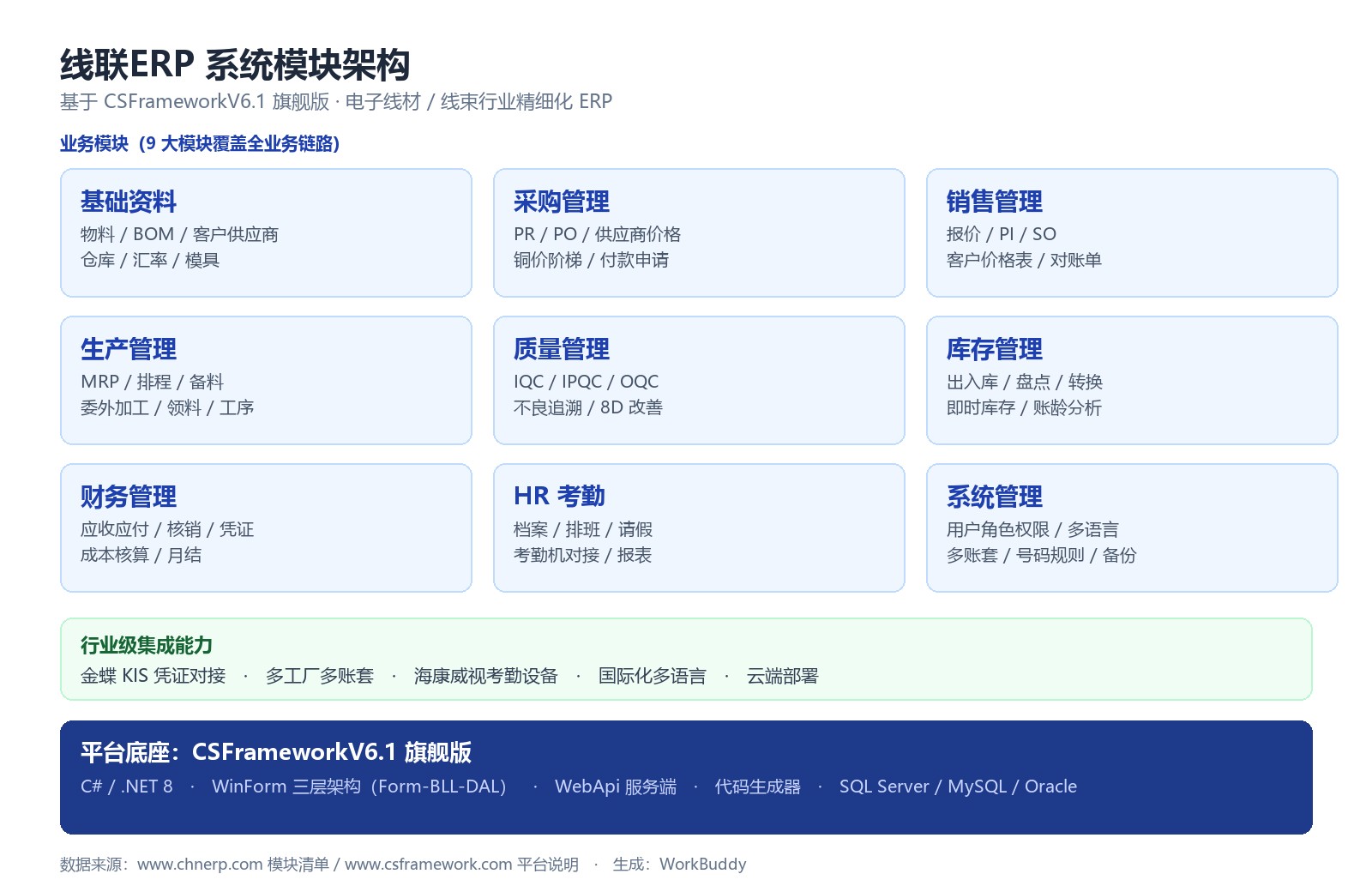Viewport: 1372px width, 892px height.
Task: Click the line IQC / IPQC / OQC
Action: (x=587, y=382)
